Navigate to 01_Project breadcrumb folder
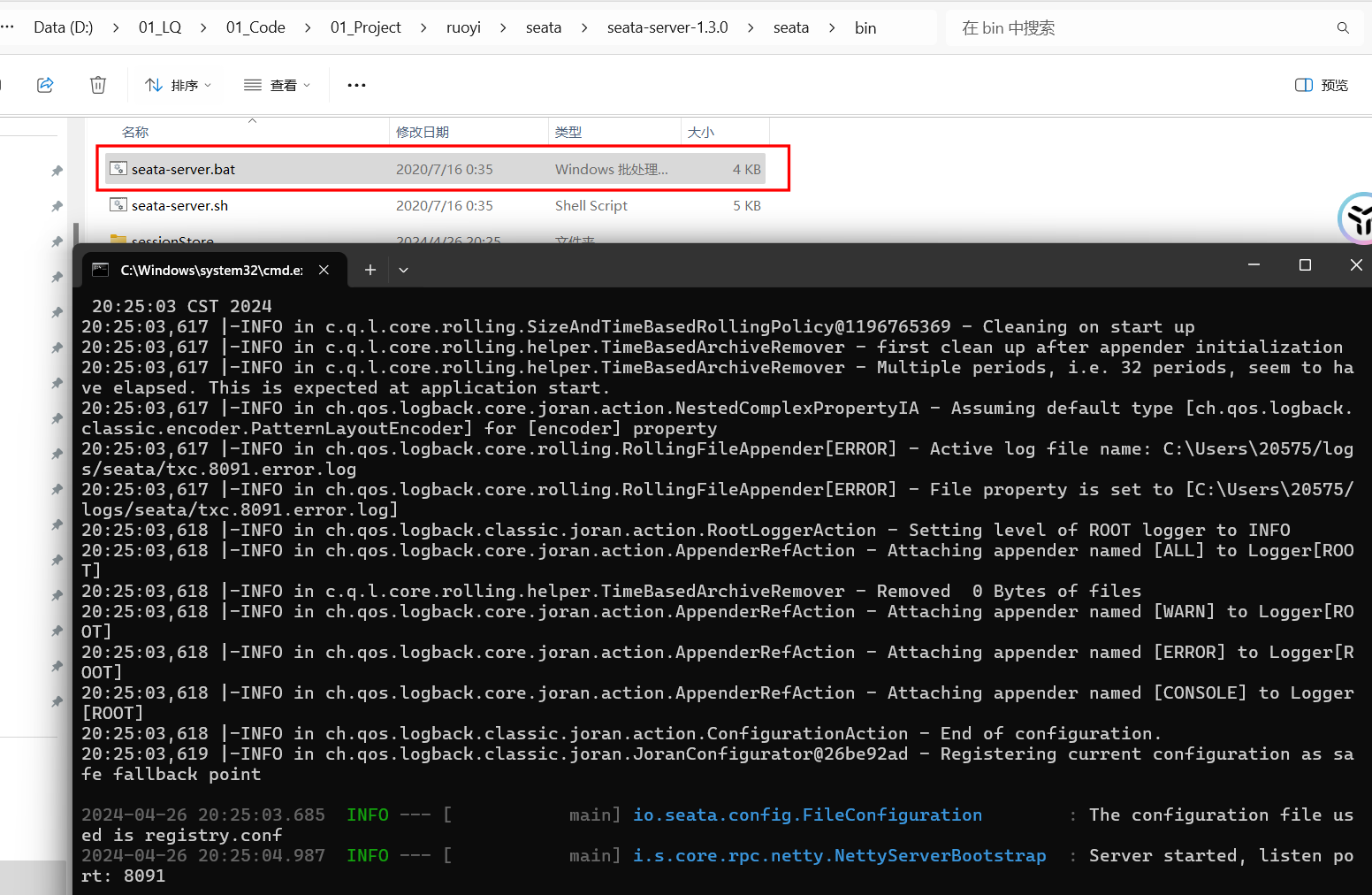This screenshot has width=1372, height=895. (366, 27)
